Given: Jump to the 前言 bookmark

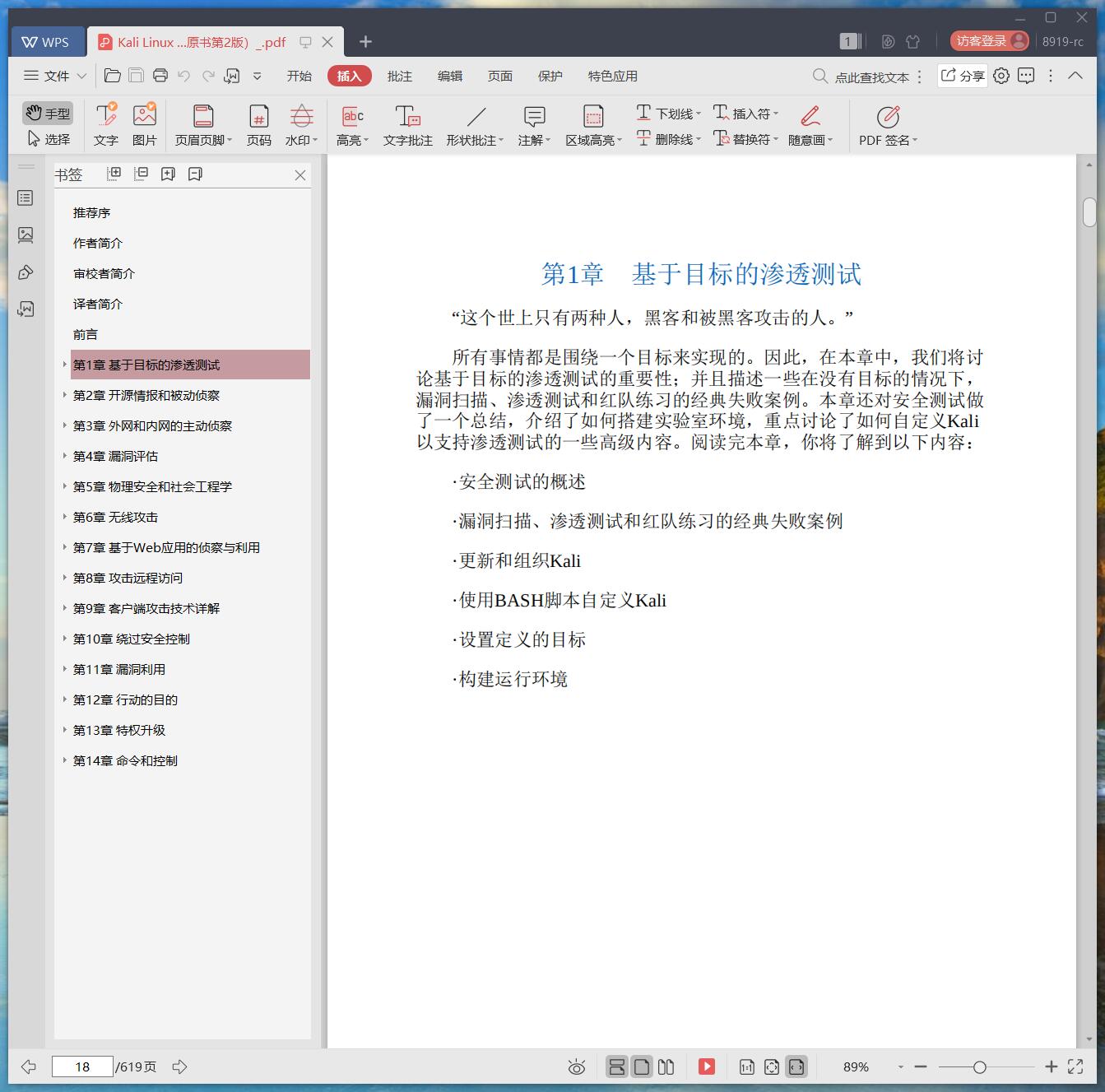Looking at the screenshot, I should 86,335.
